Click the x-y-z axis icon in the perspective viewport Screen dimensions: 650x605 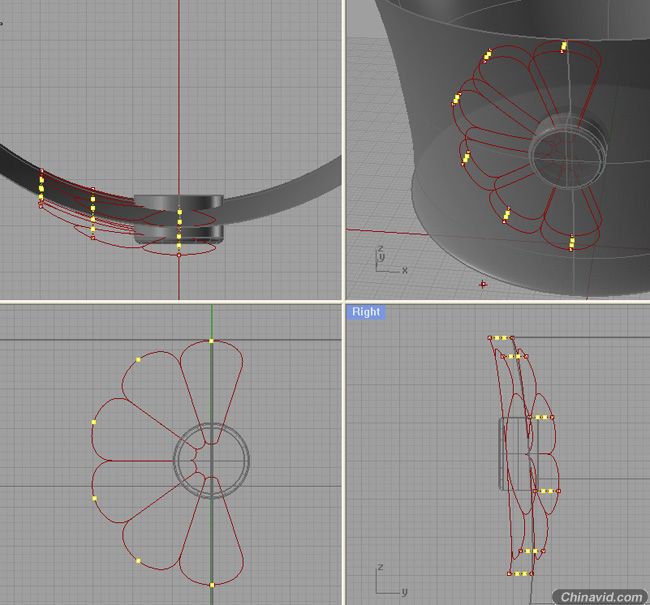coord(392,260)
